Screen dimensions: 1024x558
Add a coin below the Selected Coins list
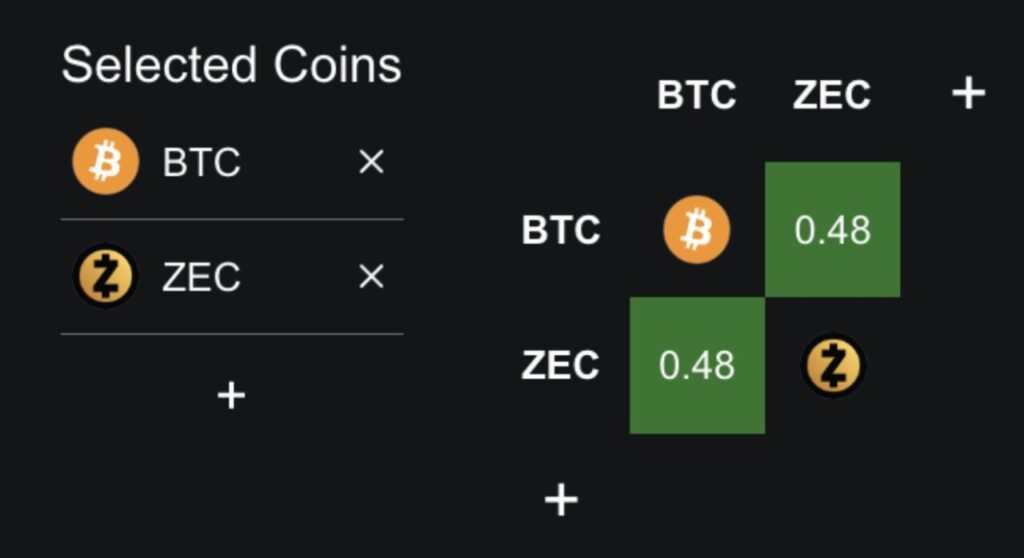(231, 396)
